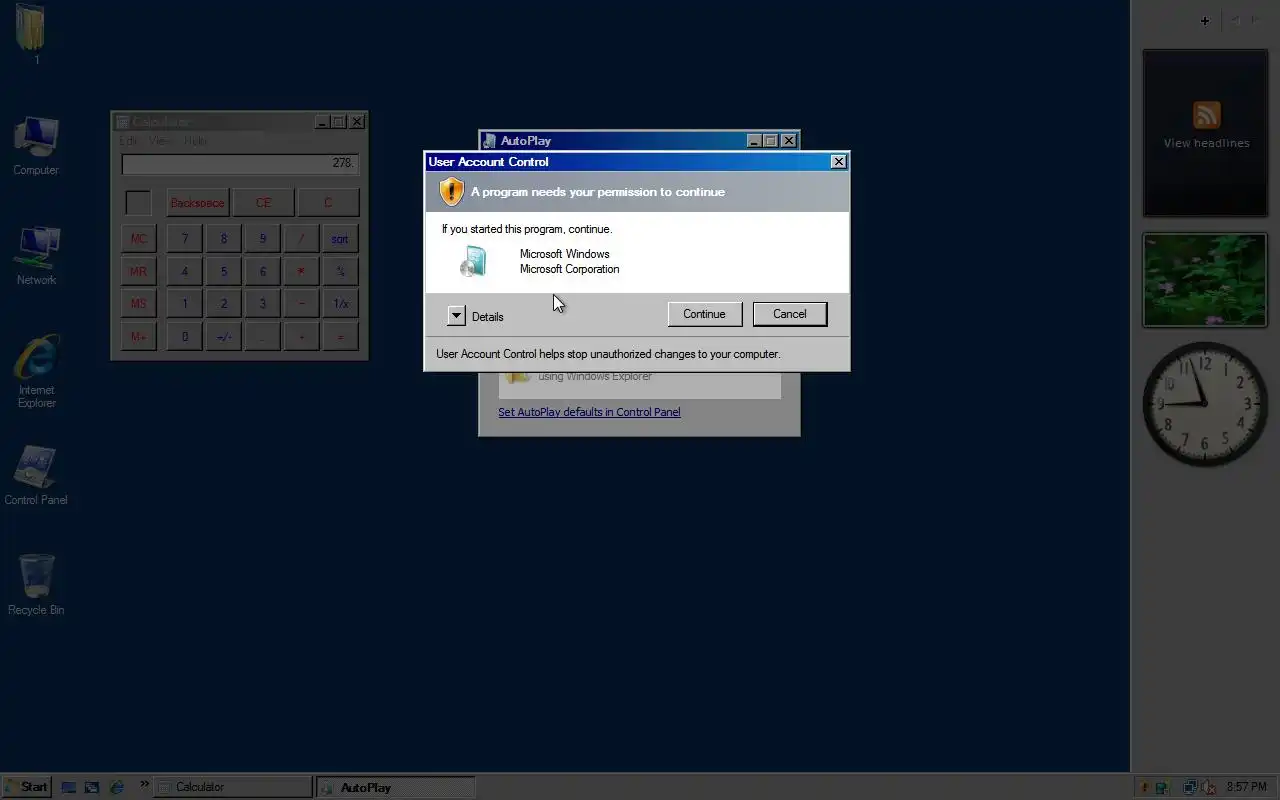Click digit 9 in Calculator

263,239
